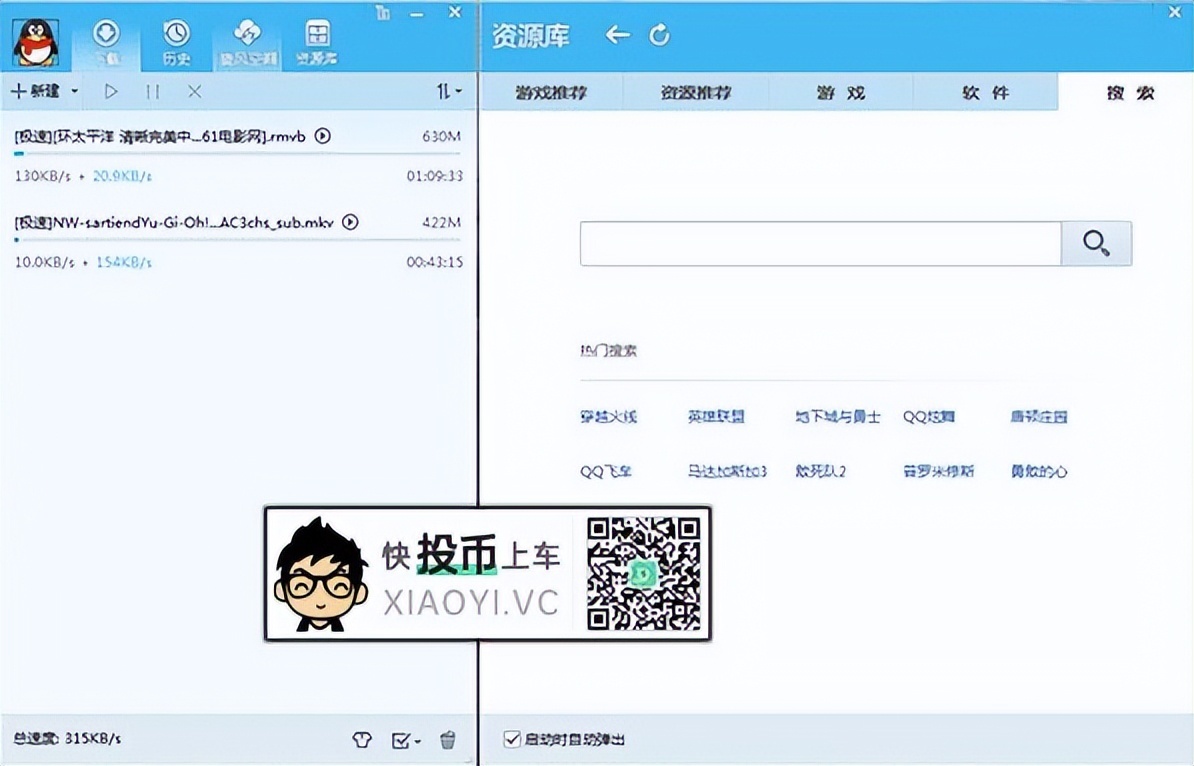
Task: Click the refresh icon beside 资源库 title
Action: tap(659, 36)
